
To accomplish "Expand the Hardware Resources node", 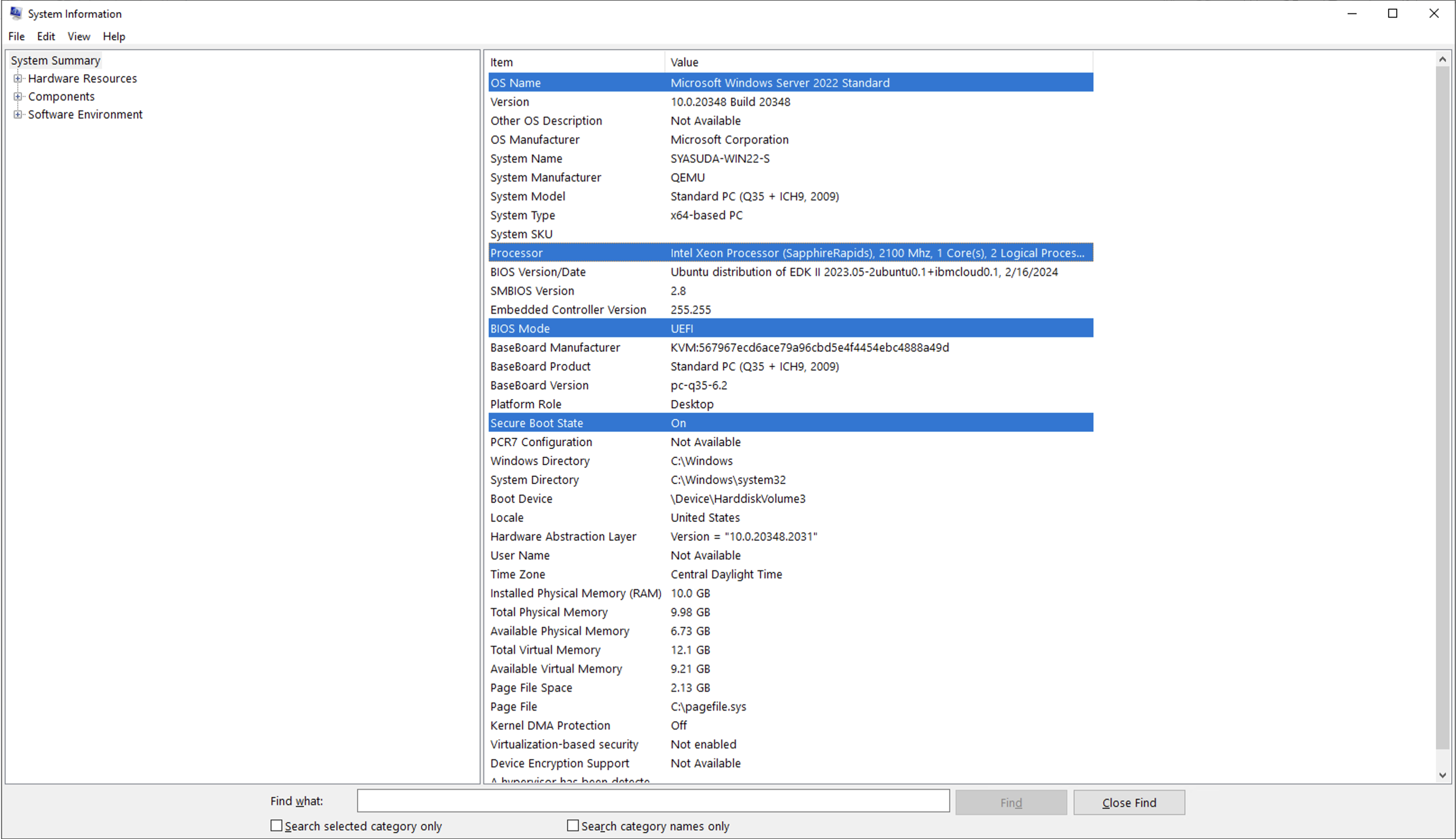I will pos(18,78).
